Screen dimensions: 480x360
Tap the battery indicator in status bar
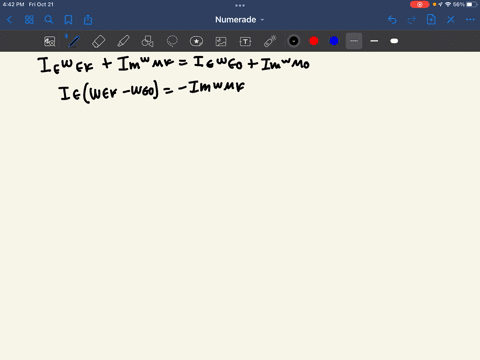click(x=471, y=4)
